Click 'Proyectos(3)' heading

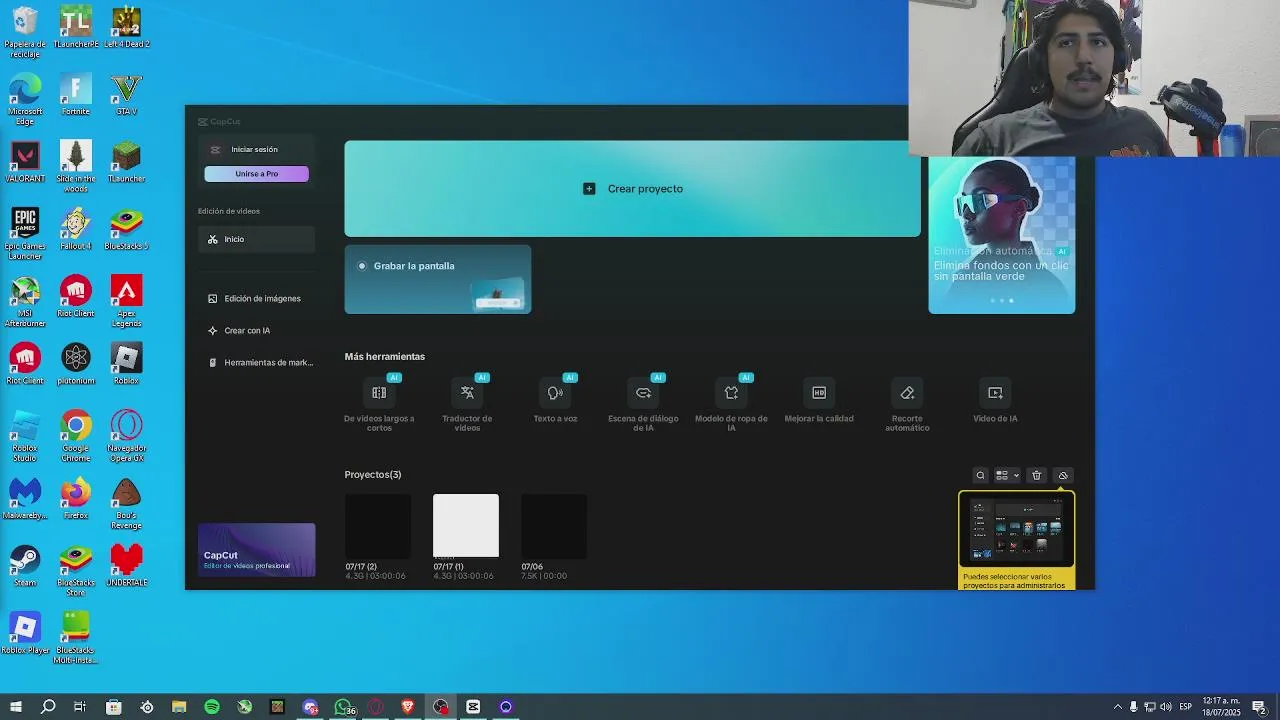[x=373, y=474]
